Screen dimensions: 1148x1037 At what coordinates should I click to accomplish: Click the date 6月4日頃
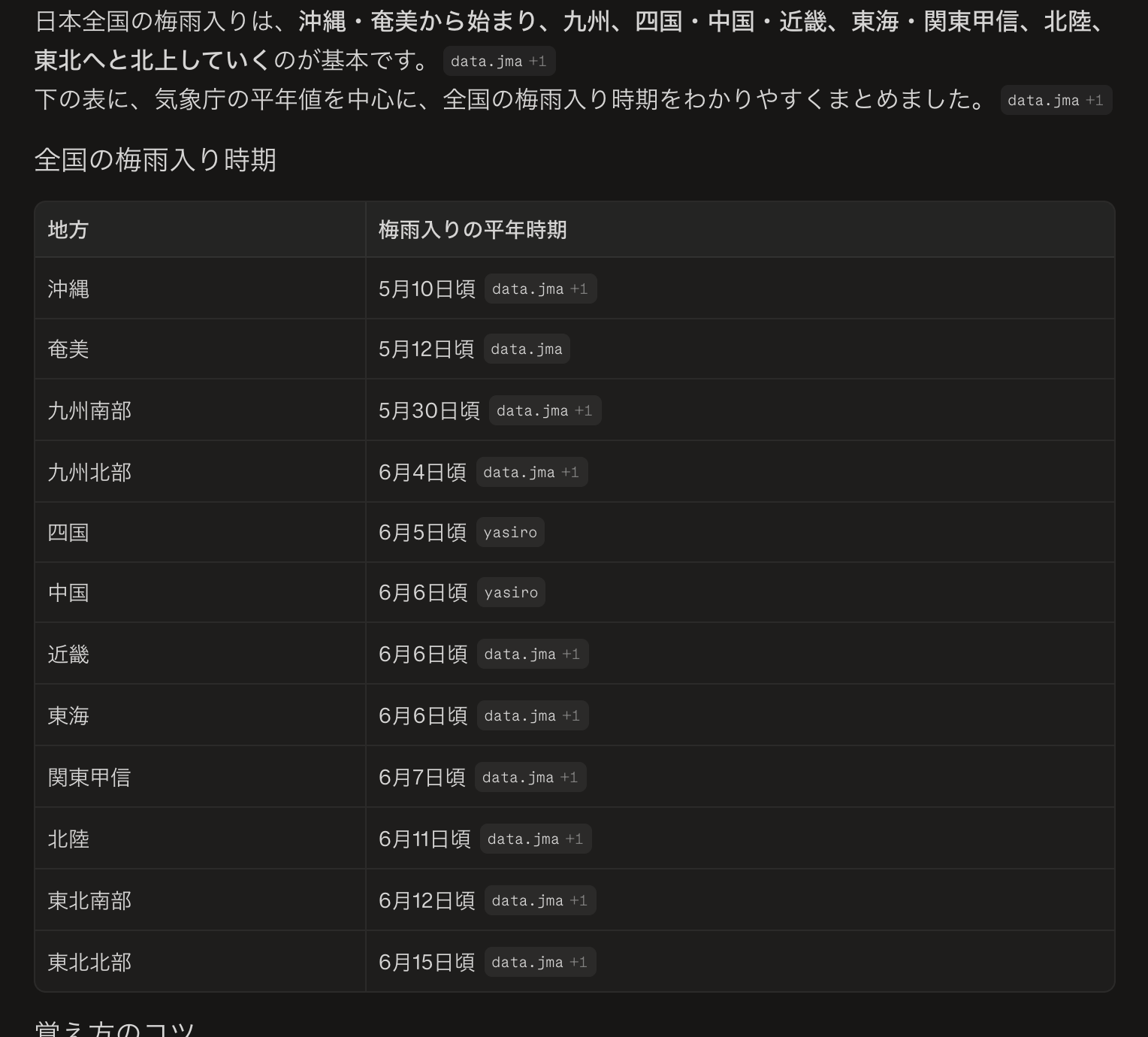(422, 473)
